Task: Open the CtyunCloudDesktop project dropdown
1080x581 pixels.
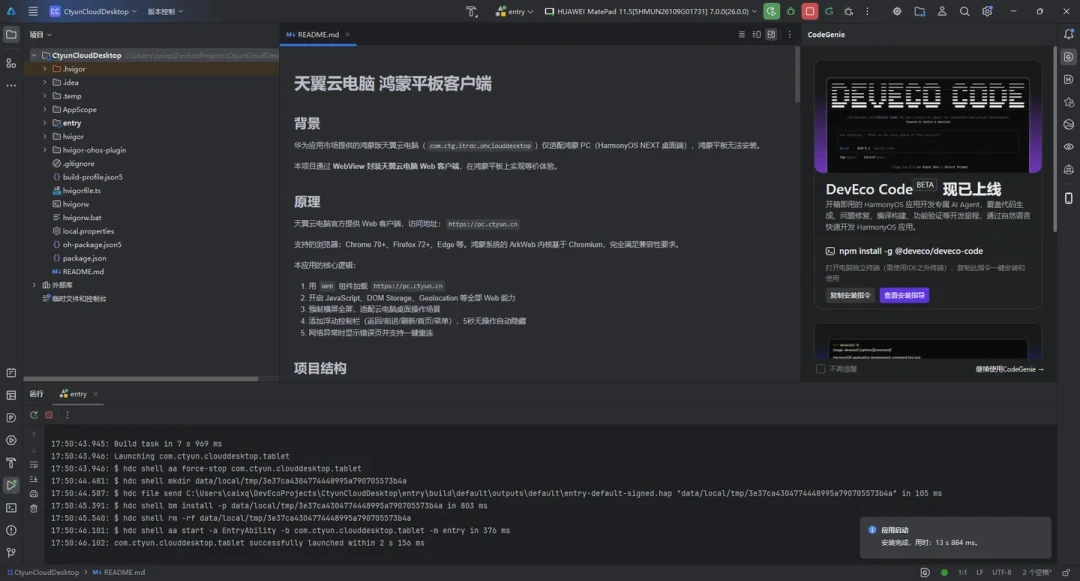Action: click(x=93, y=11)
